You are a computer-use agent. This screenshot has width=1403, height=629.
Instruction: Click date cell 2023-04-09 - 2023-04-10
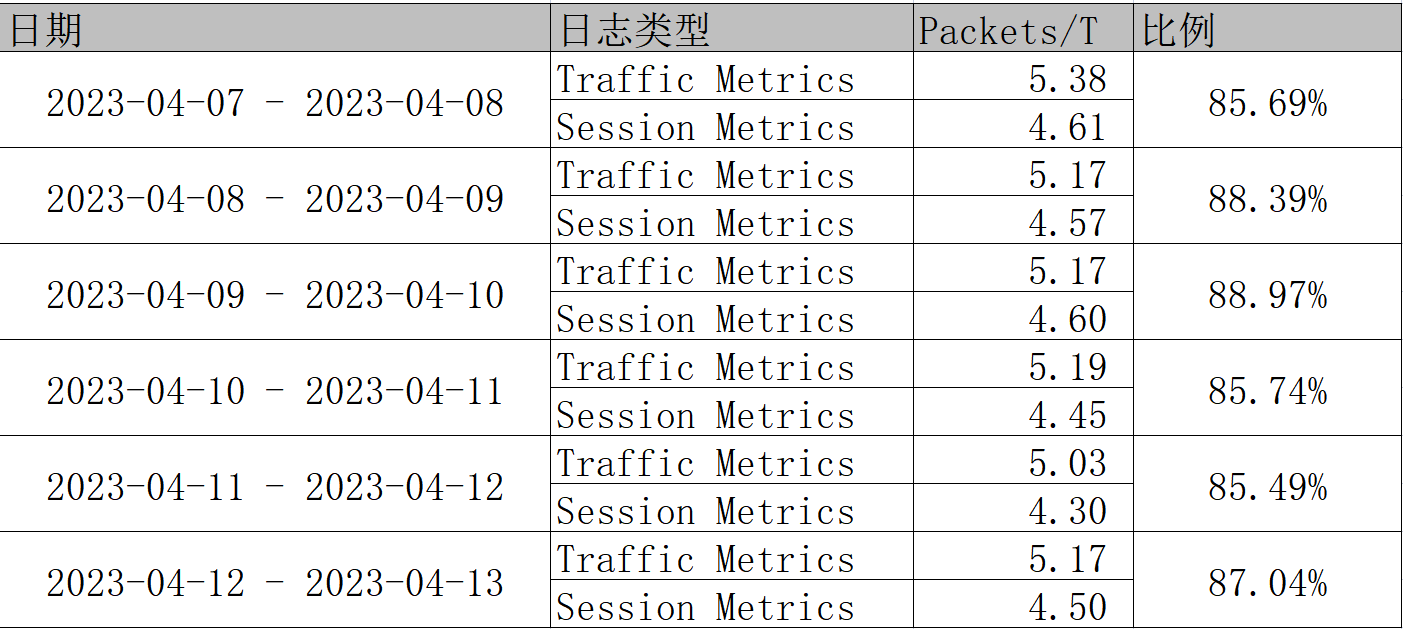tap(275, 294)
